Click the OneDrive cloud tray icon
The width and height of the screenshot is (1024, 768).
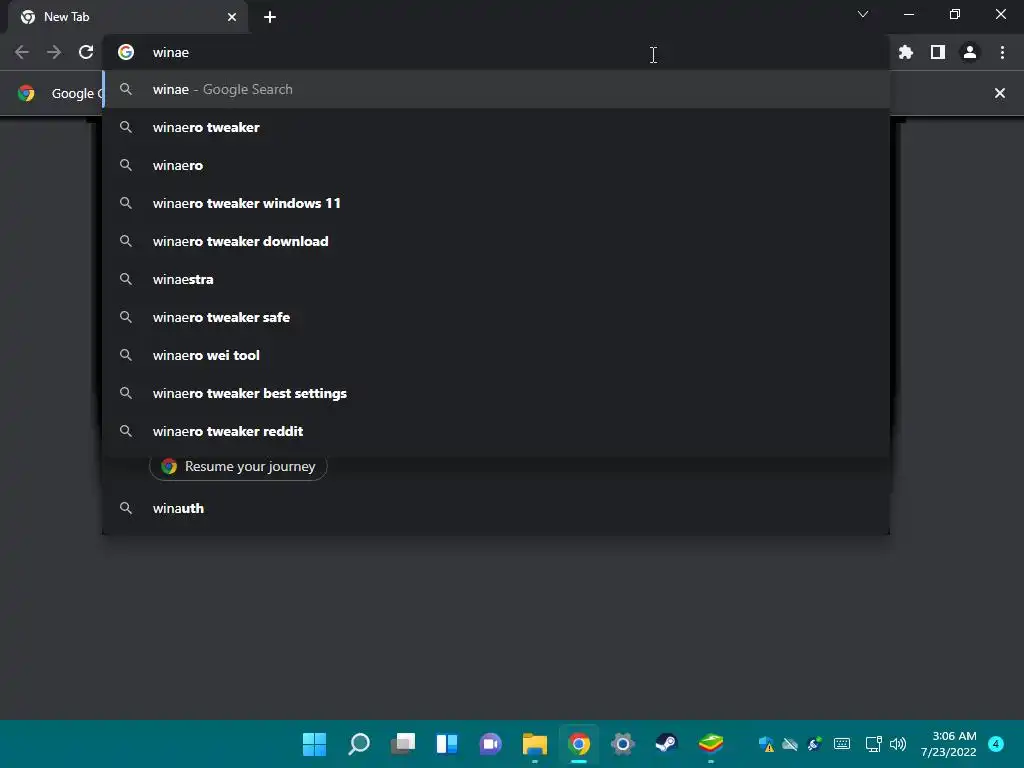[x=790, y=744]
